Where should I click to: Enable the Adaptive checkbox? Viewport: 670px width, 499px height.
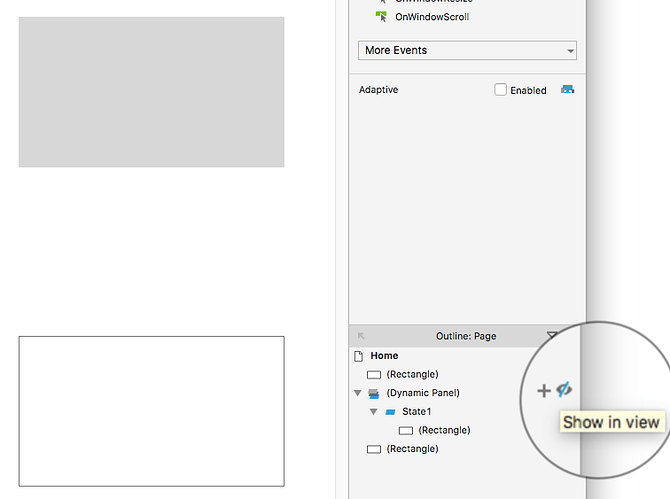coord(501,90)
